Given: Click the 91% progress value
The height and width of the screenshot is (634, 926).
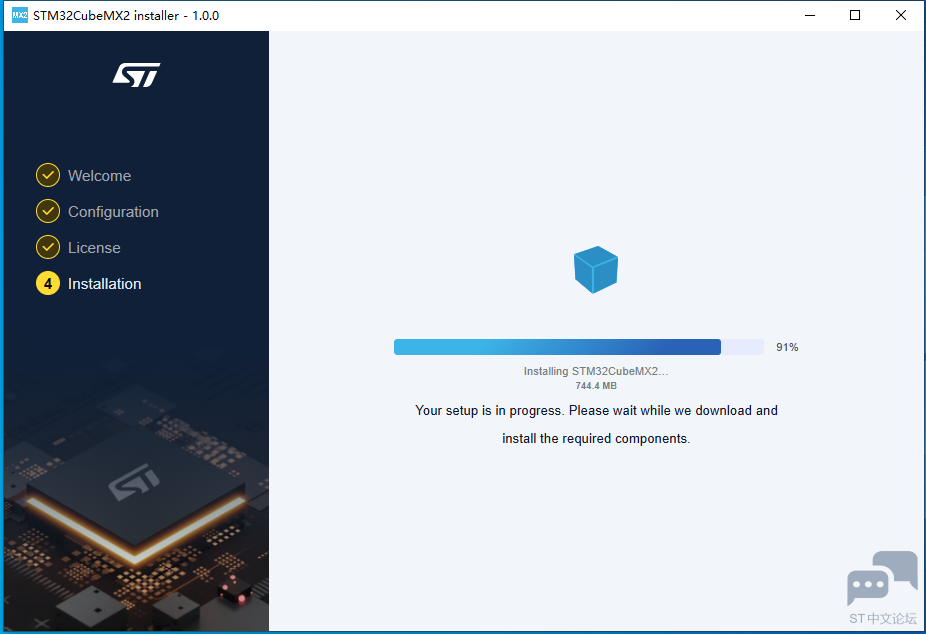Looking at the screenshot, I should pyautogui.click(x=787, y=347).
